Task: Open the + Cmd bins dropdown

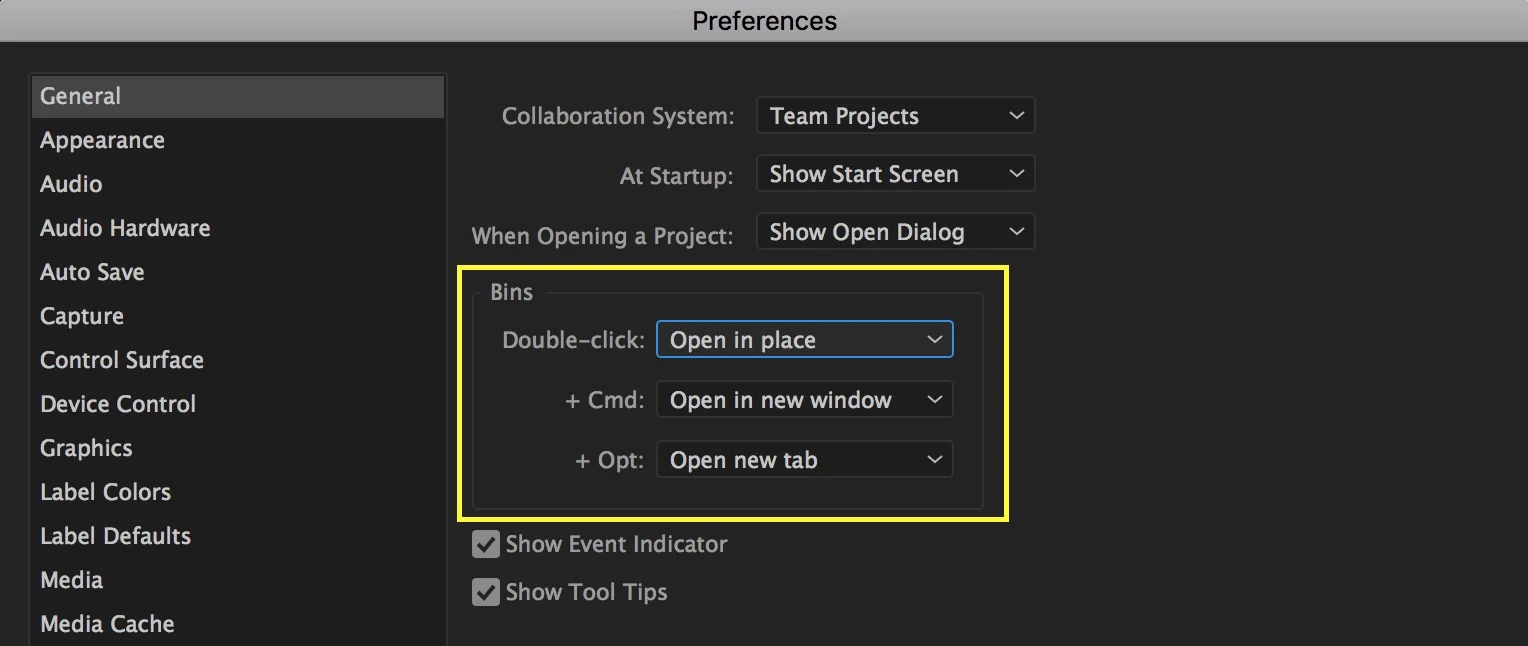Action: click(805, 400)
